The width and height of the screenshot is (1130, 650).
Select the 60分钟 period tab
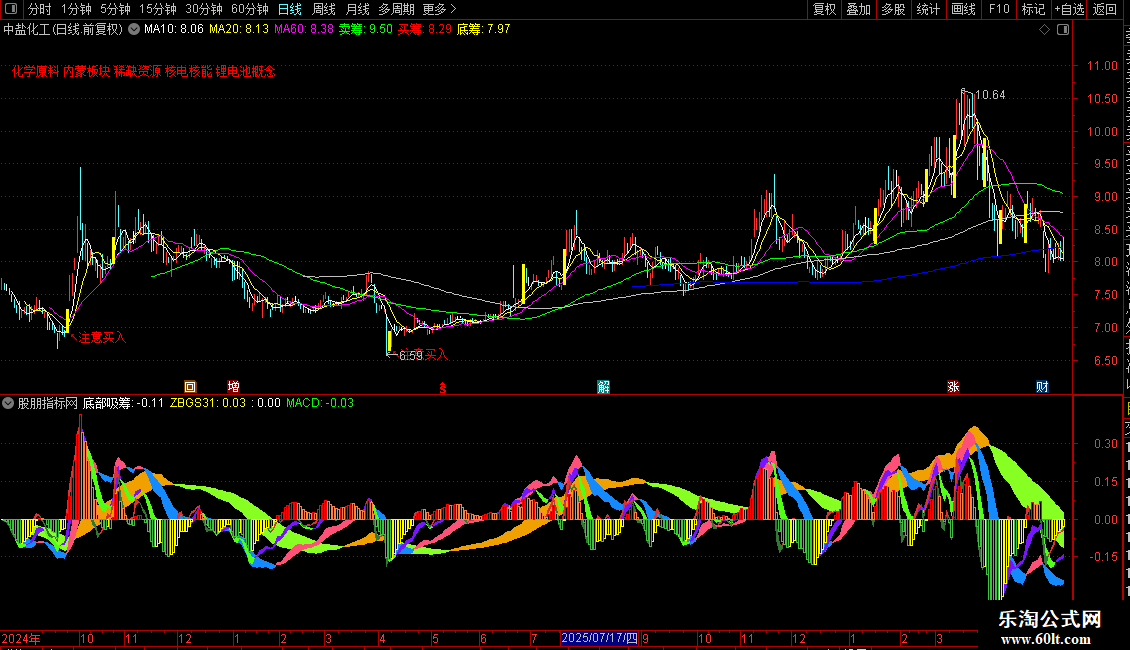pyautogui.click(x=250, y=9)
